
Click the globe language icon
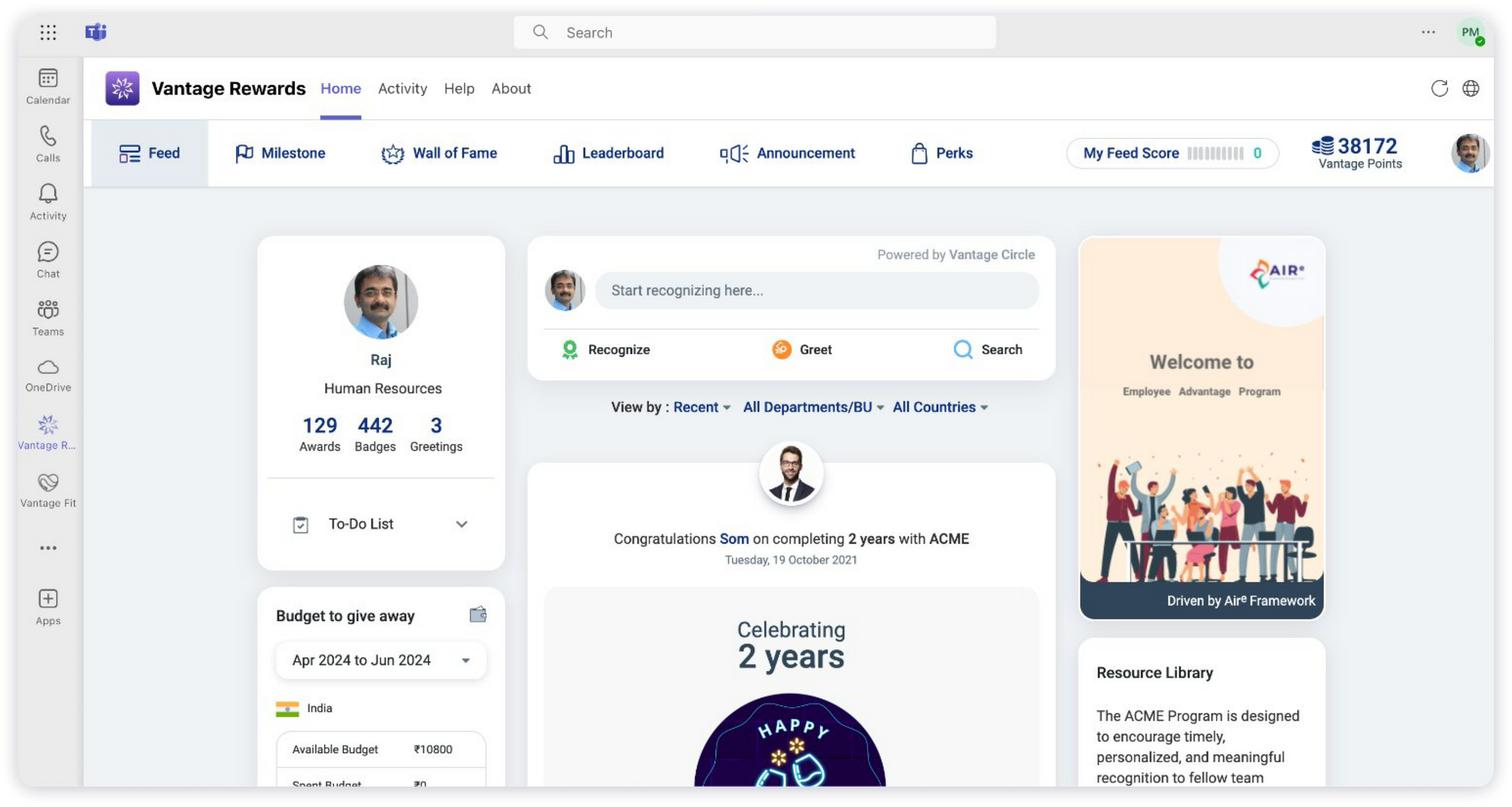point(1470,88)
